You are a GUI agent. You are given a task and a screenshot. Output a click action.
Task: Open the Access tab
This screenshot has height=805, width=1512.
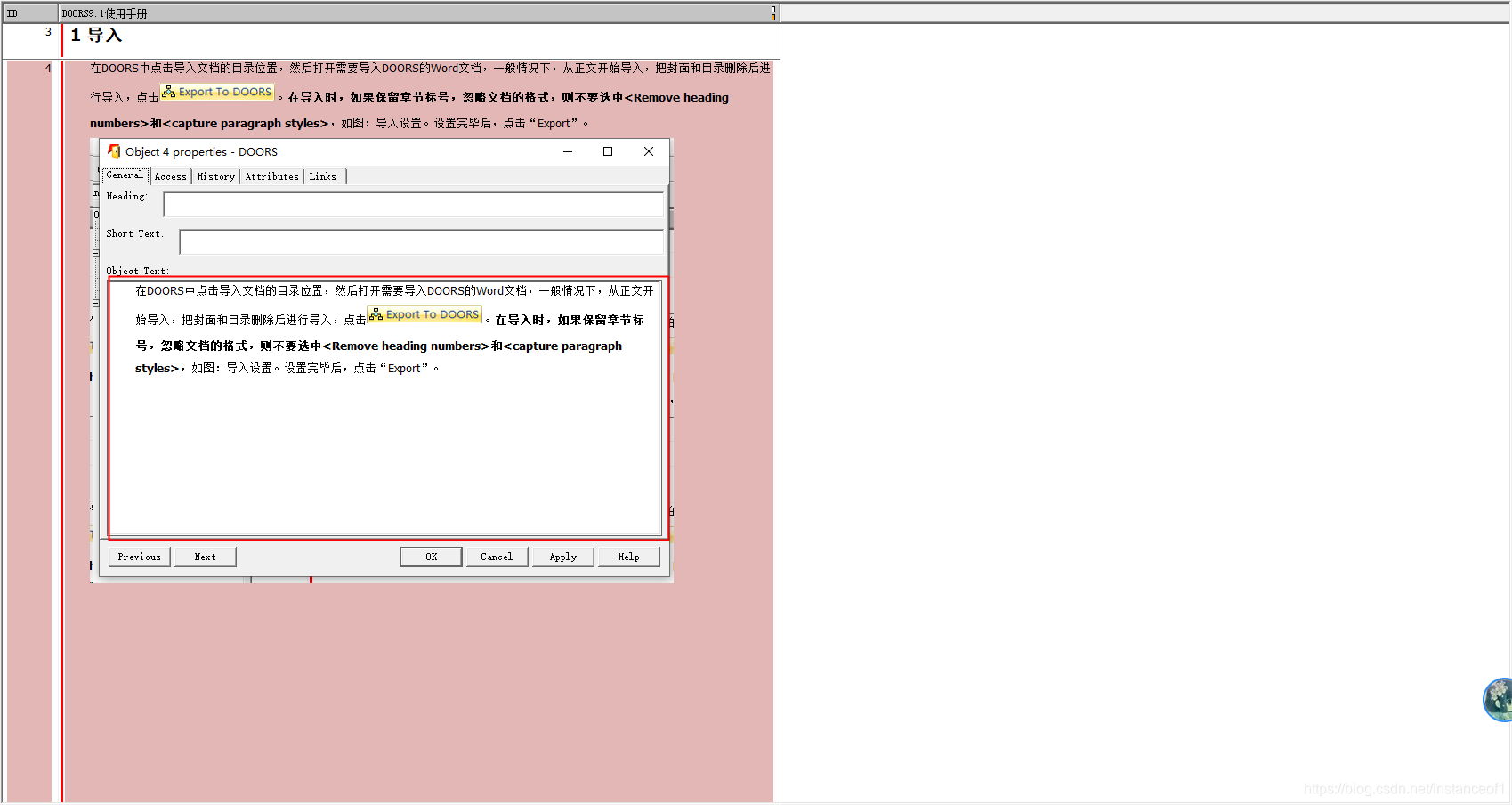(171, 176)
